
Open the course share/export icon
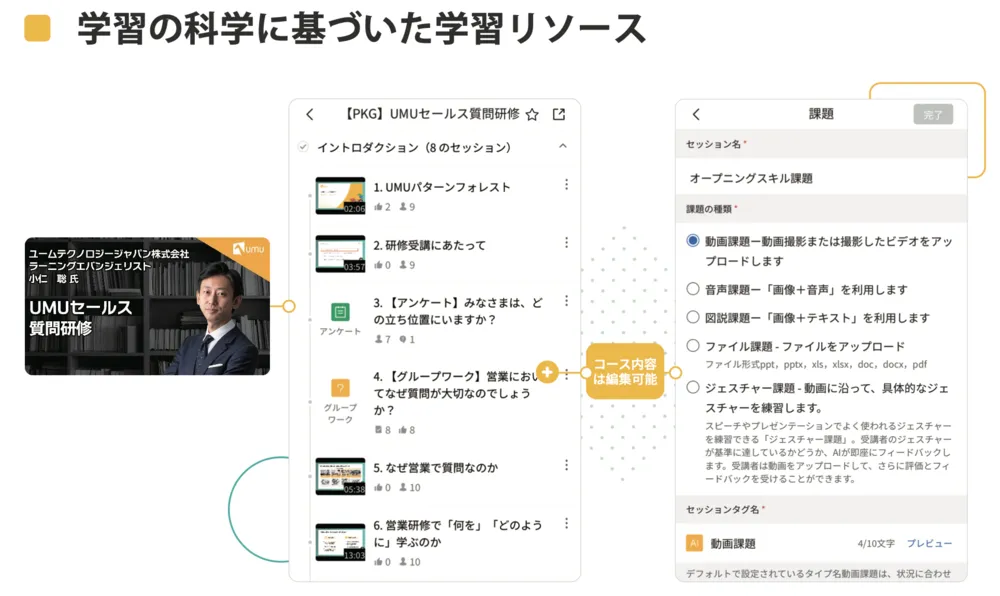pyautogui.click(x=559, y=115)
